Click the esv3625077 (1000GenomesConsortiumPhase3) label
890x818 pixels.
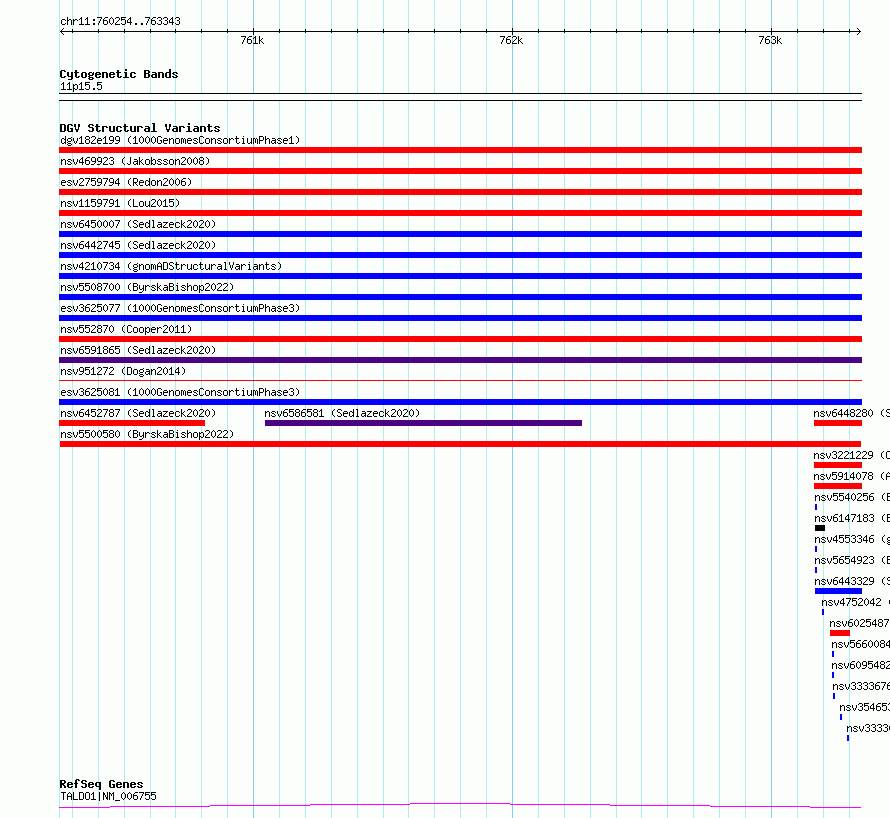click(x=180, y=308)
